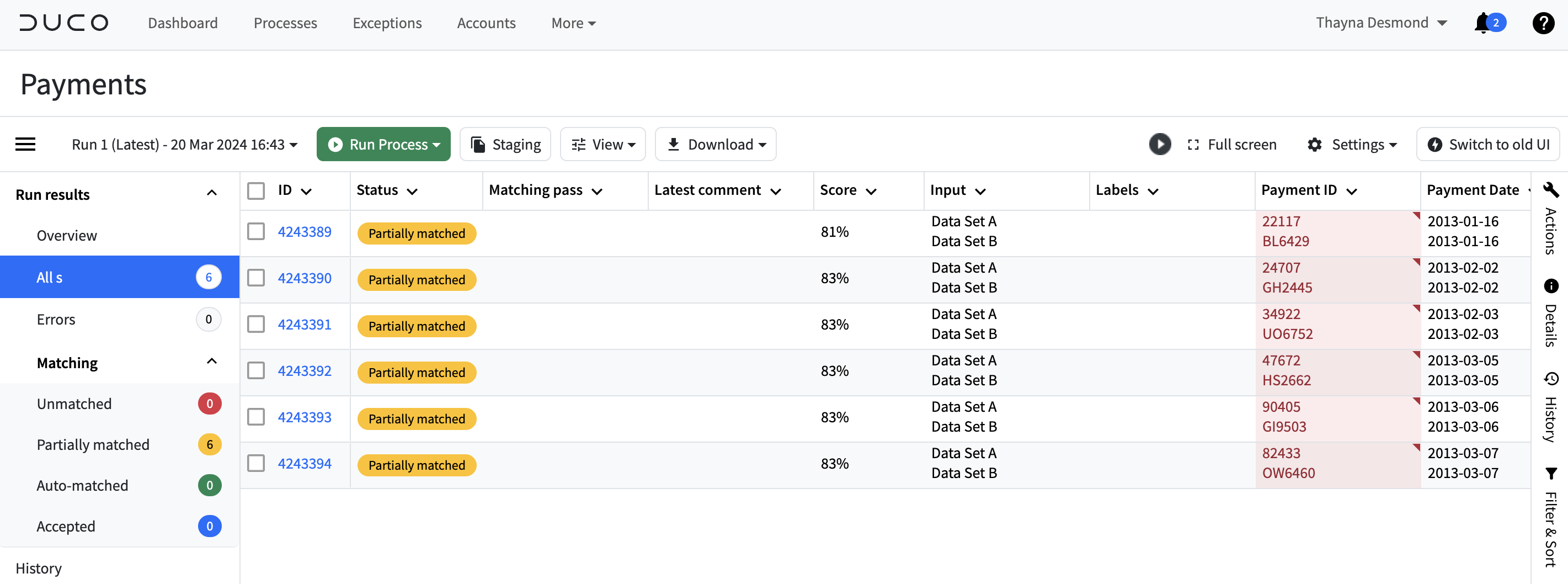
Task: Open the ID column menu
Action: tap(306, 191)
